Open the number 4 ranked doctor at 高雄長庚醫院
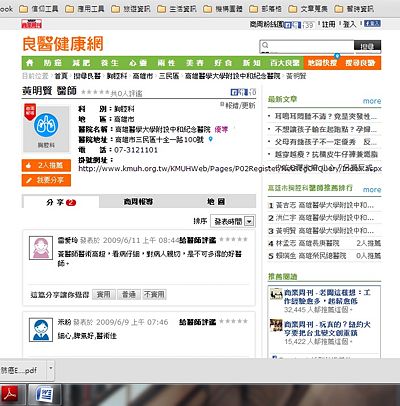Viewport: 400px width, 406px height. 324,243
